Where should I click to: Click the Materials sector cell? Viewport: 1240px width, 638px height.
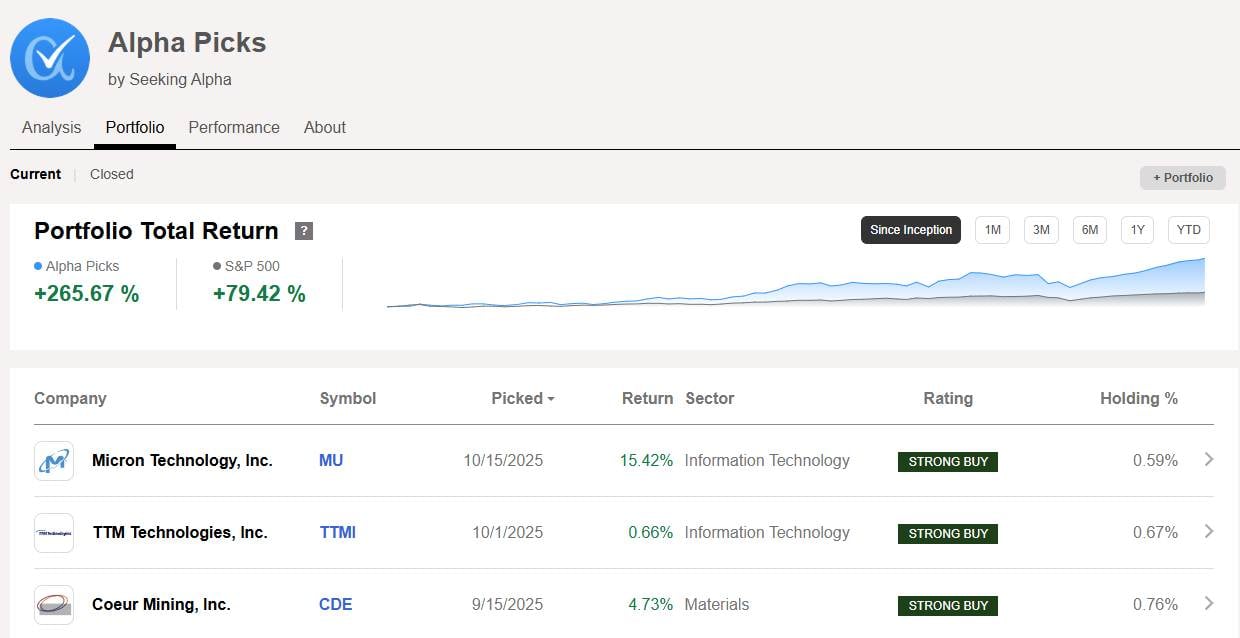click(717, 605)
